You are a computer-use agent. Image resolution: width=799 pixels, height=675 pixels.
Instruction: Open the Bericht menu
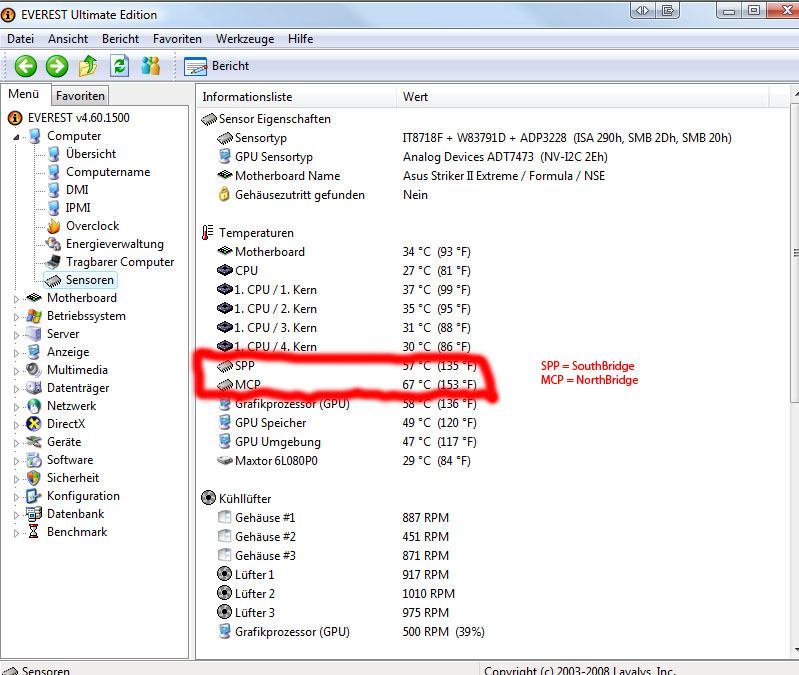[x=120, y=39]
